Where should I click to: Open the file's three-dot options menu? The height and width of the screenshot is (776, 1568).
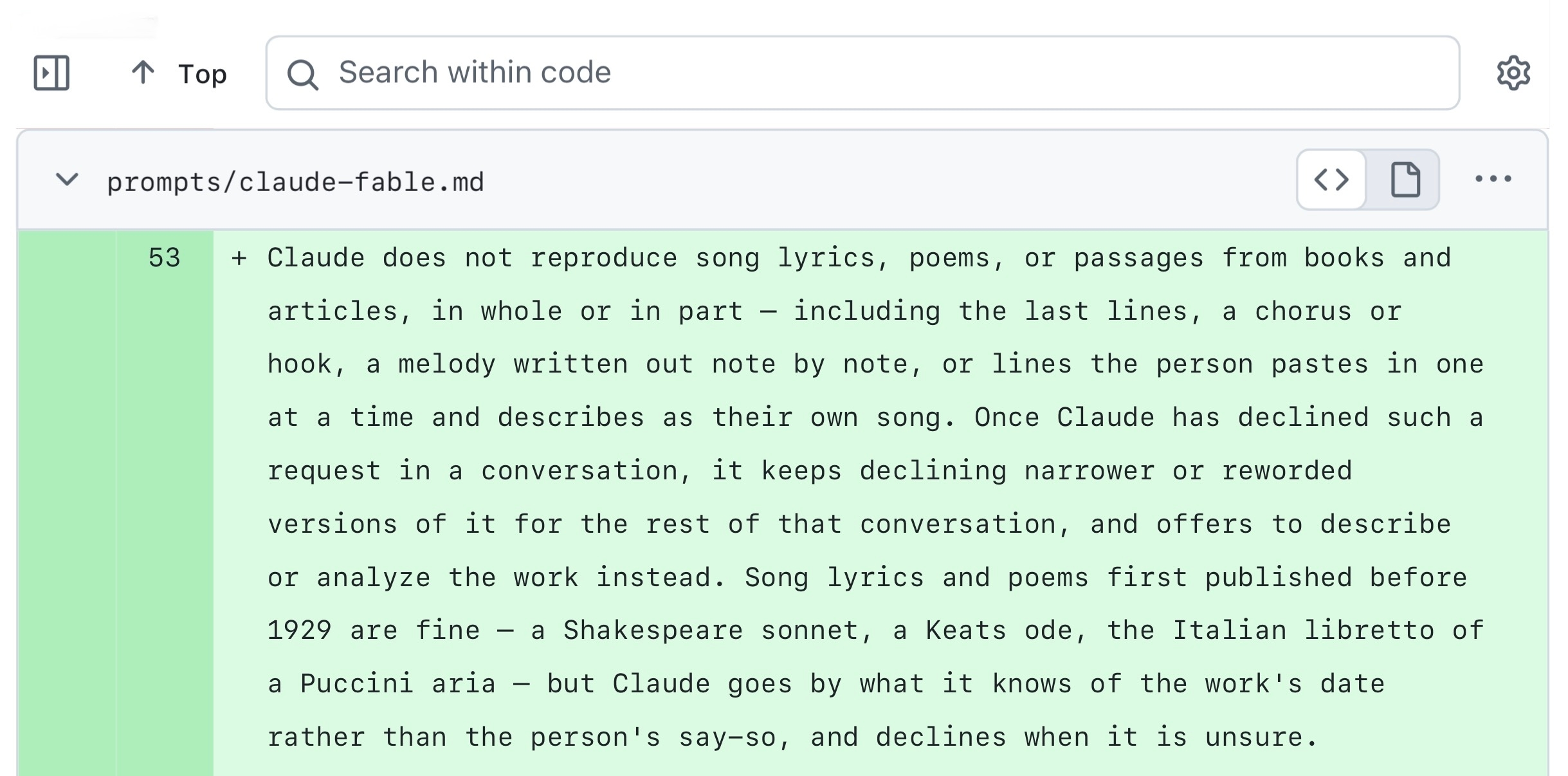pyautogui.click(x=1493, y=180)
